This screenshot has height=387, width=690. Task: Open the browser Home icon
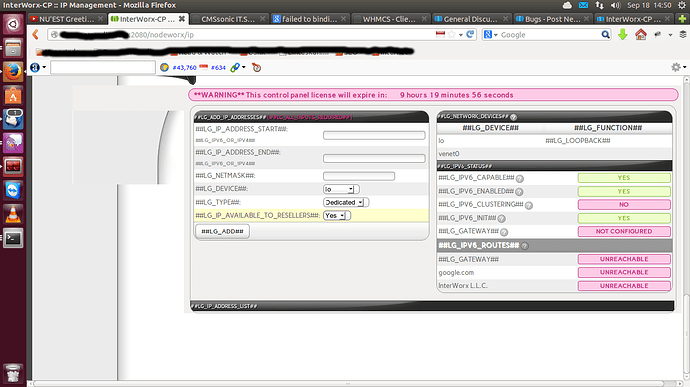pos(641,34)
